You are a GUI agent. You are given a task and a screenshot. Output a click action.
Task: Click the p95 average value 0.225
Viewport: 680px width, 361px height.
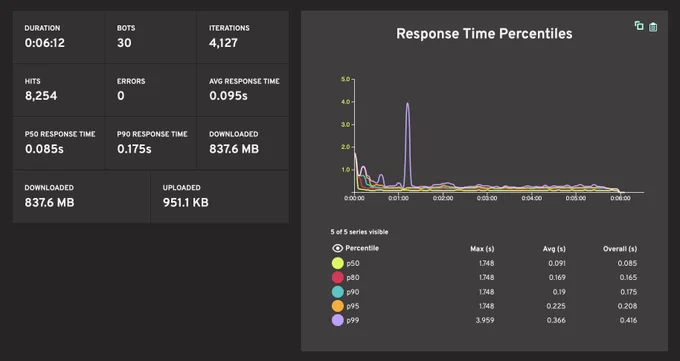pyautogui.click(x=556, y=306)
